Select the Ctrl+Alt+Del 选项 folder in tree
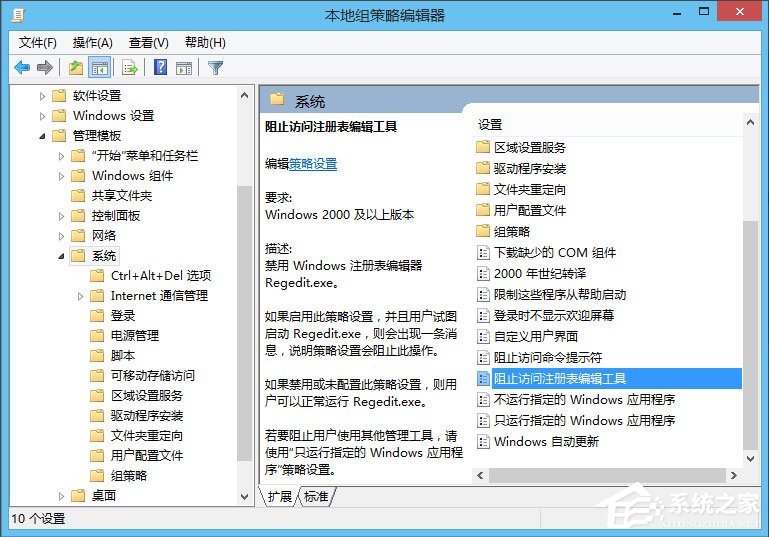The image size is (769, 537). click(160, 276)
